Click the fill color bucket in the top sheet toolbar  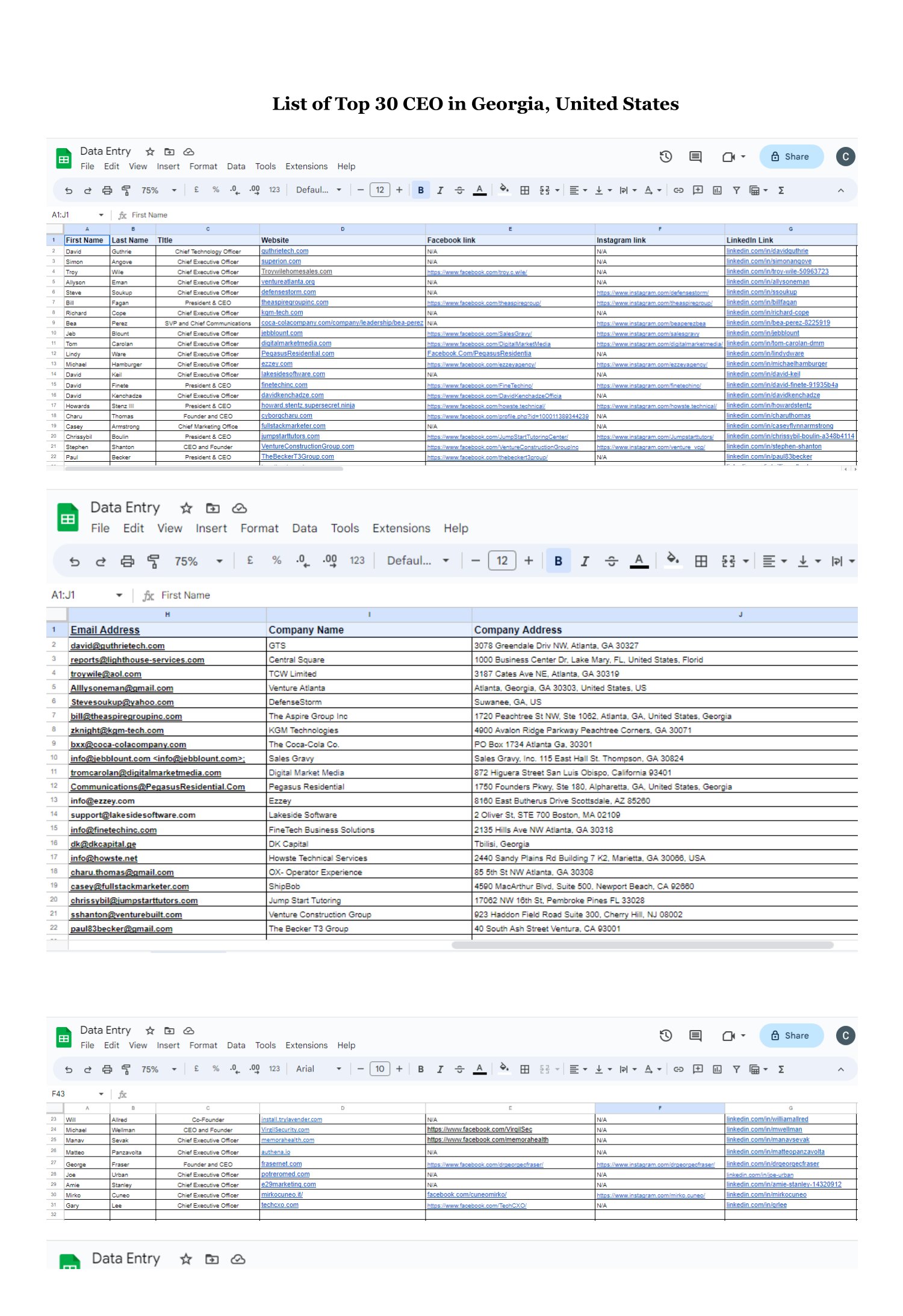504,190
